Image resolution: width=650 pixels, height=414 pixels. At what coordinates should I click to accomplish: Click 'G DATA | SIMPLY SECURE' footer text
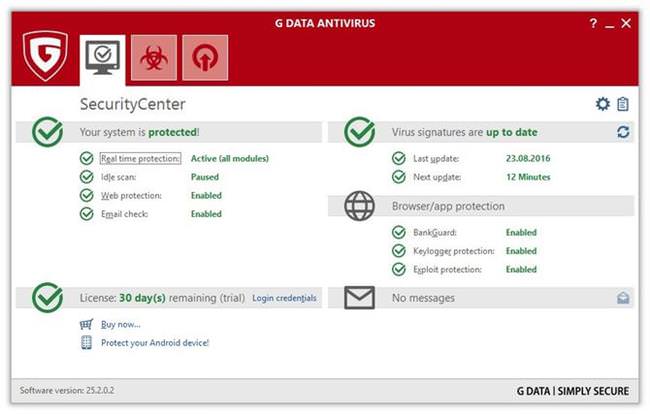572,391
